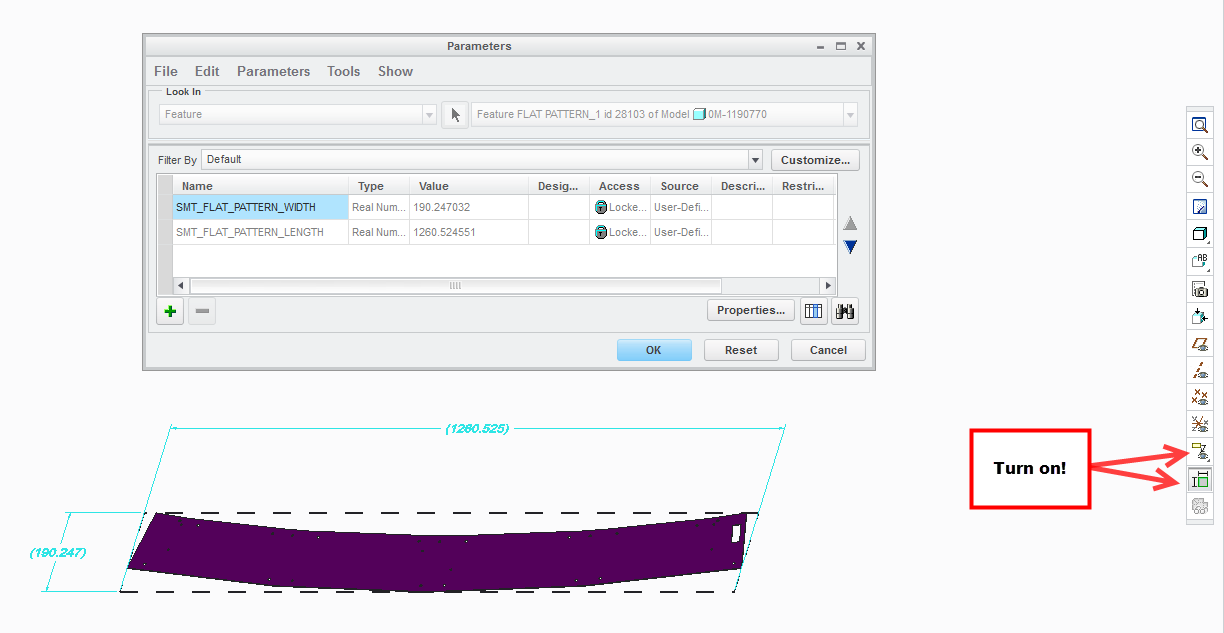1224x633 pixels.
Task: Click the remove parameter minus button
Action: 202,311
